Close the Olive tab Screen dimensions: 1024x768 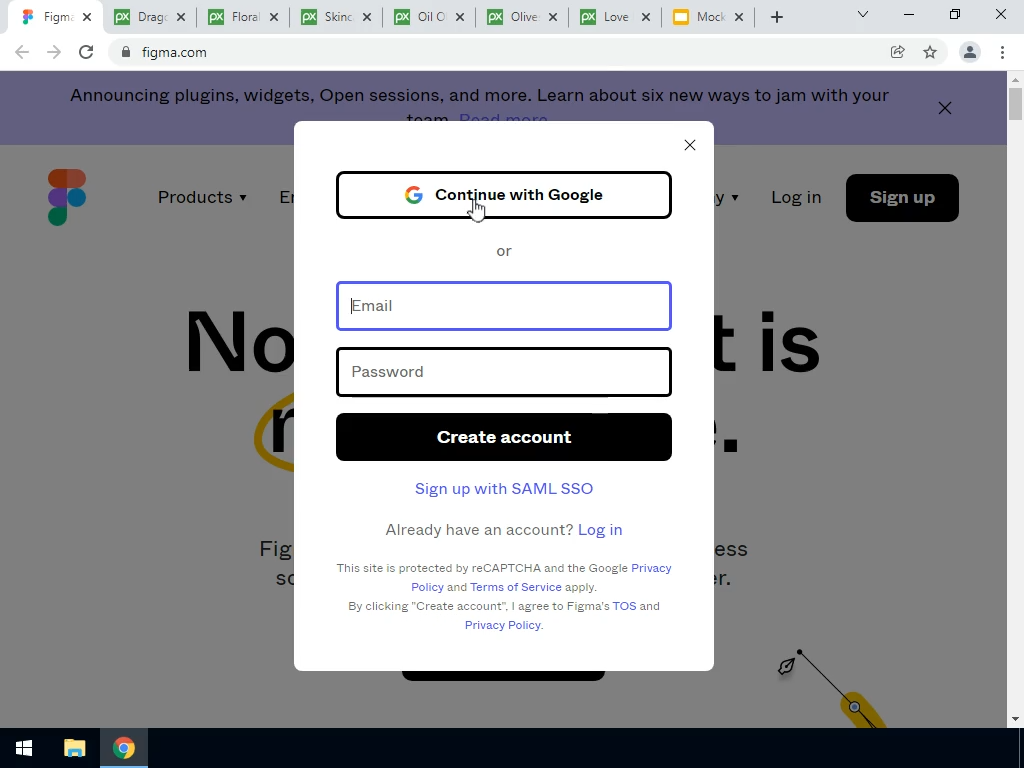(553, 17)
